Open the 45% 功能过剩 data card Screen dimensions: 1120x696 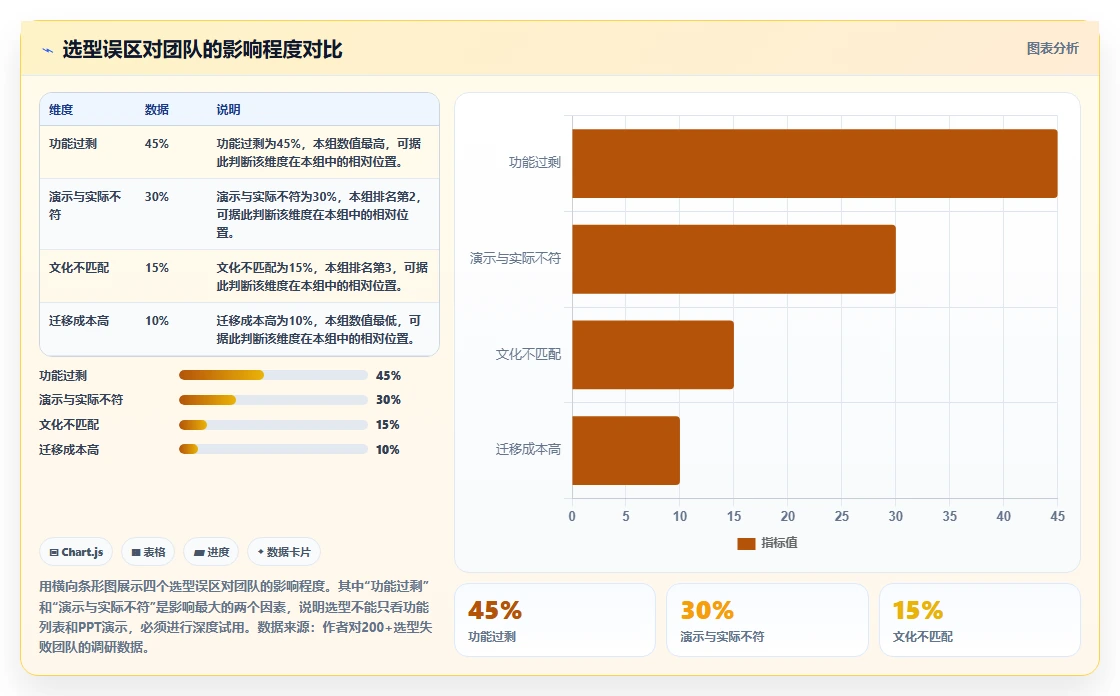555,620
